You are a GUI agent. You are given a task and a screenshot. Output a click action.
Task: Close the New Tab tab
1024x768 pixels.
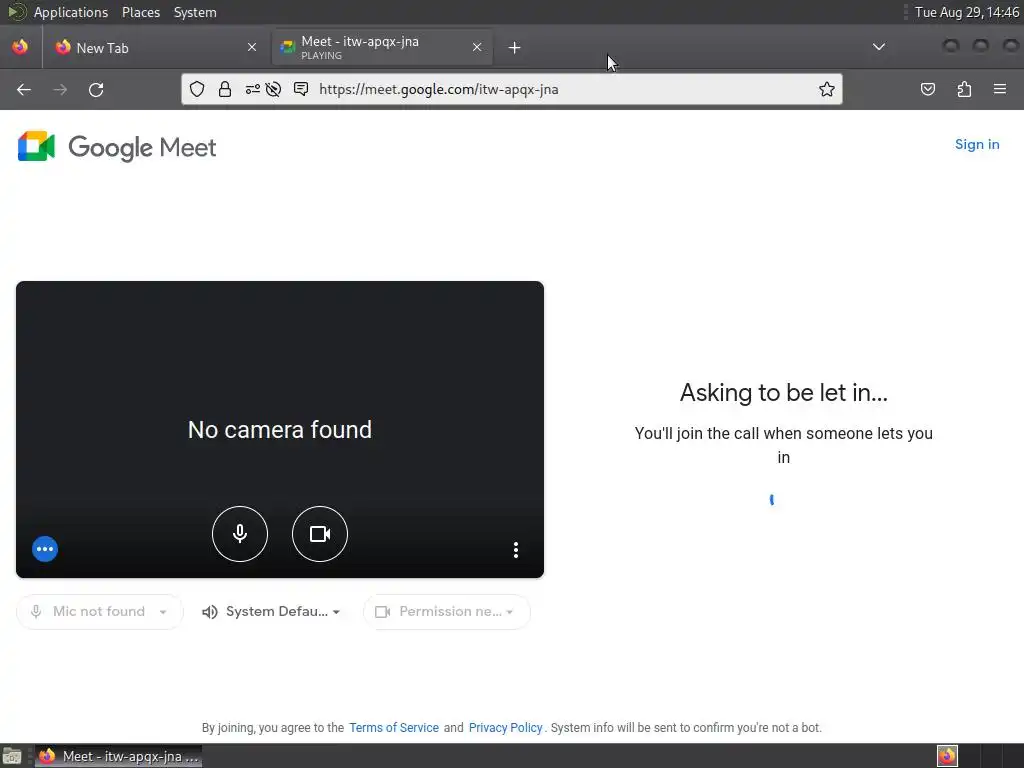click(x=252, y=47)
